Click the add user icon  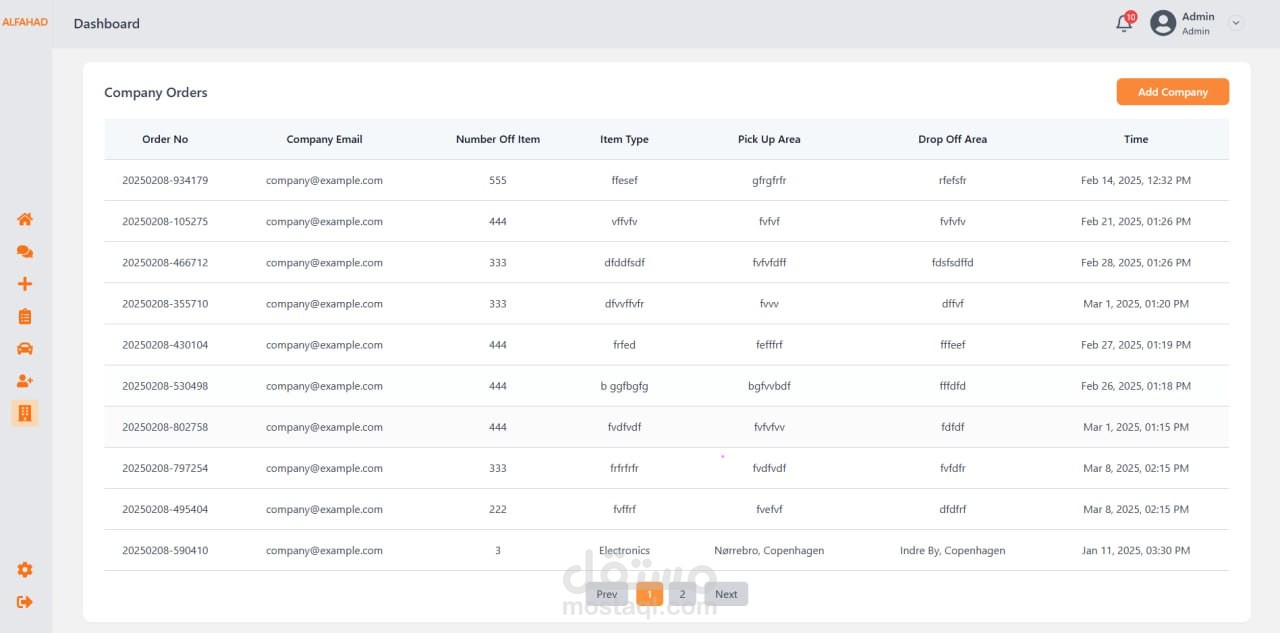tap(25, 381)
